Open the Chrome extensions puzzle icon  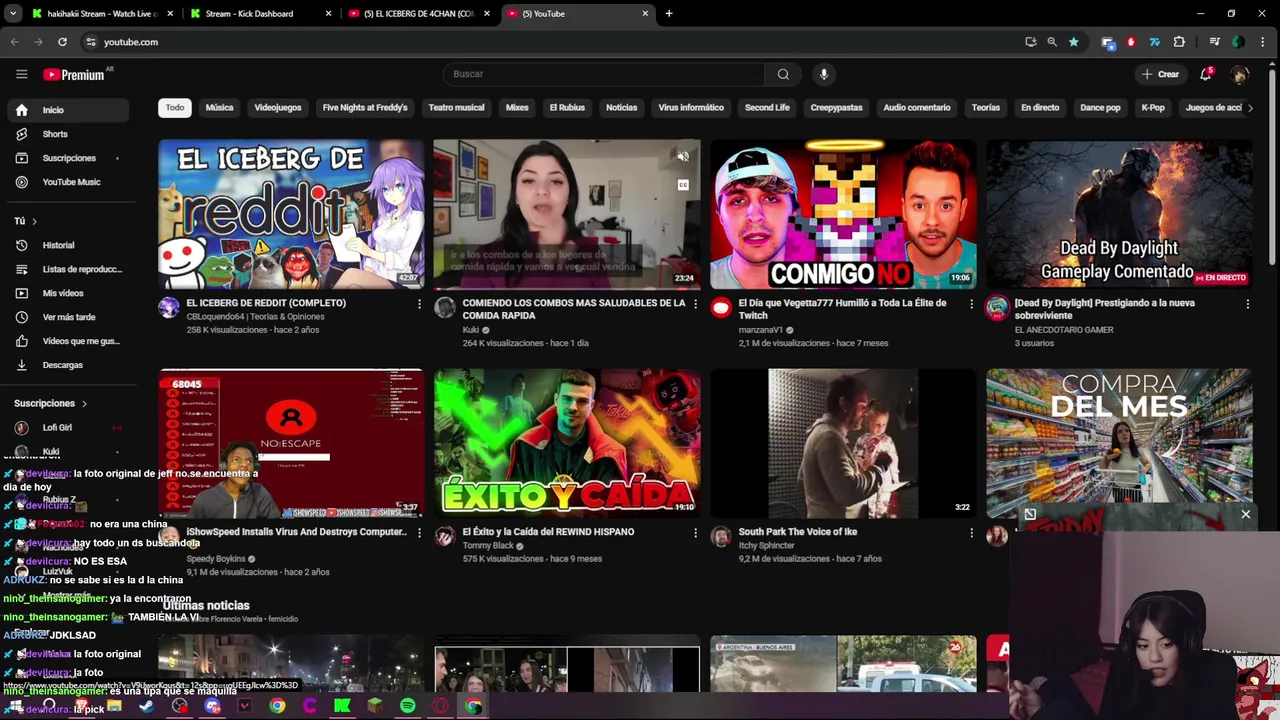tap(1179, 42)
